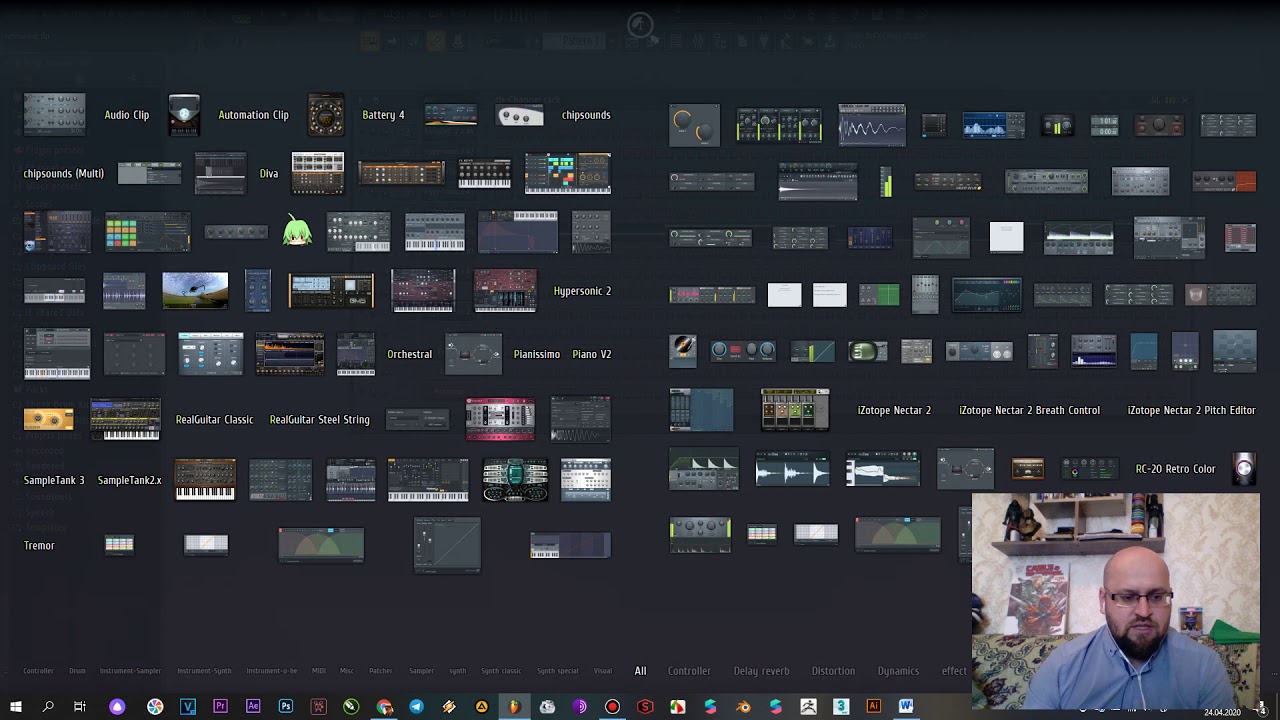Add the Tremor generator
The height and width of the screenshot is (720, 1280).
pyautogui.click(x=39, y=545)
